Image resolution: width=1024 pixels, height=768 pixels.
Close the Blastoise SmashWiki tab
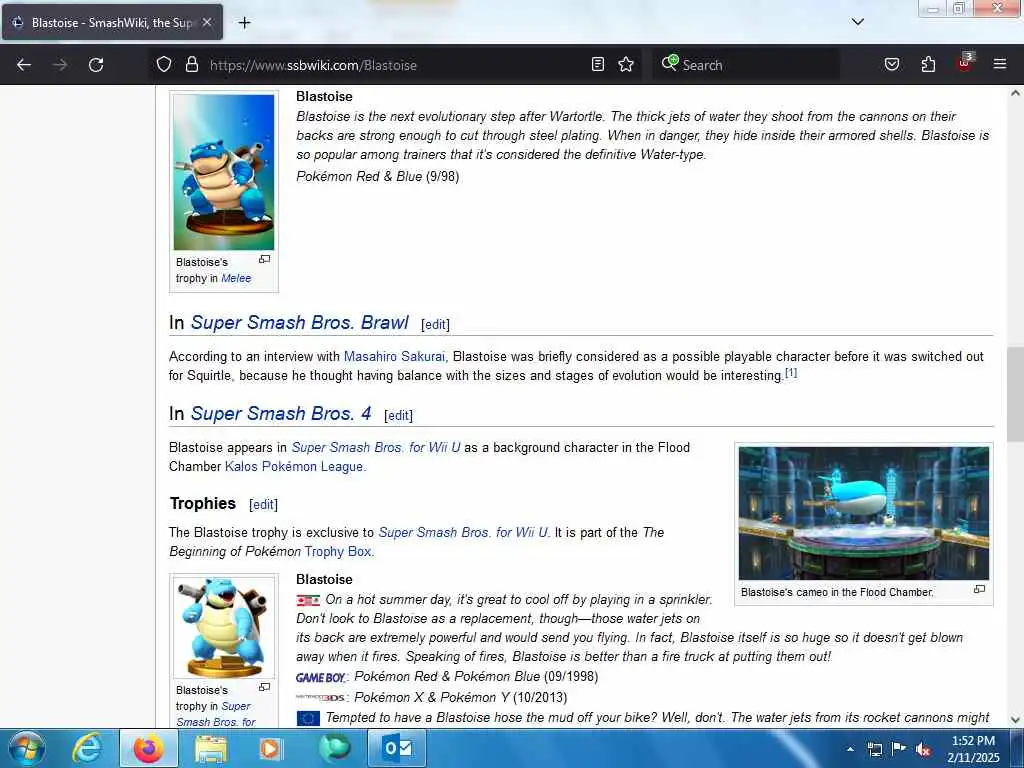pyautogui.click(x=207, y=22)
